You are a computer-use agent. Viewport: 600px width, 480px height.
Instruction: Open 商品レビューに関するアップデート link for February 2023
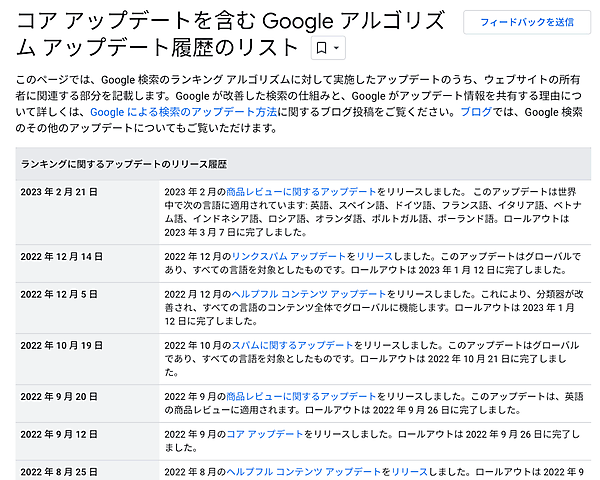pos(301,191)
